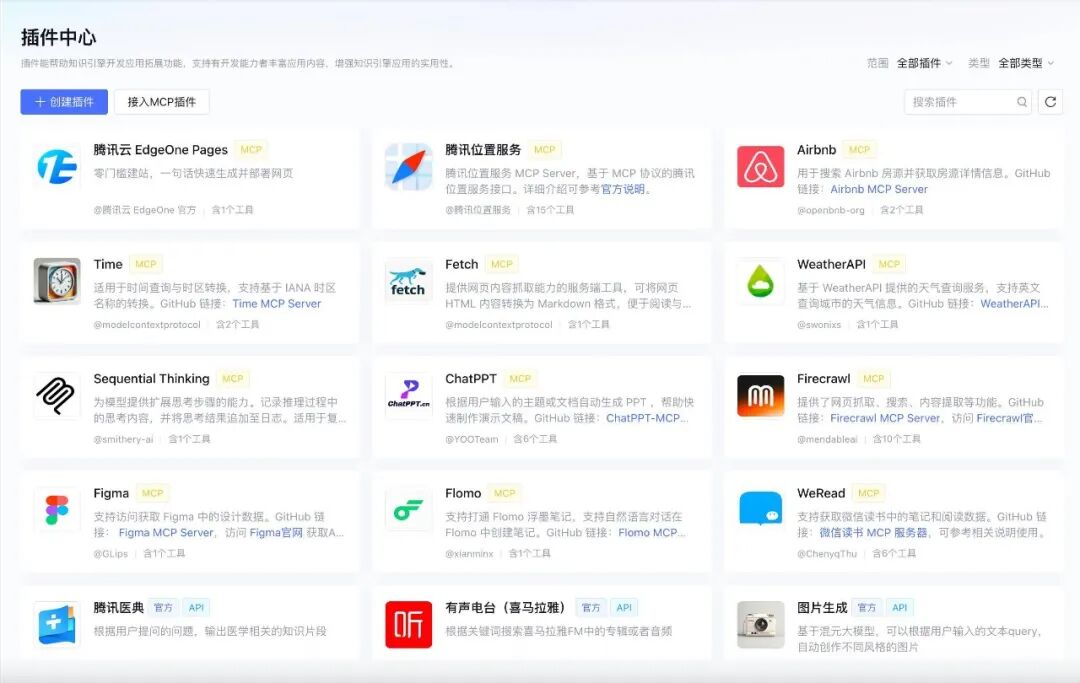Click the Sequential Thinking plugin title
The width and height of the screenshot is (1080, 683).
(x=152, y=379)
